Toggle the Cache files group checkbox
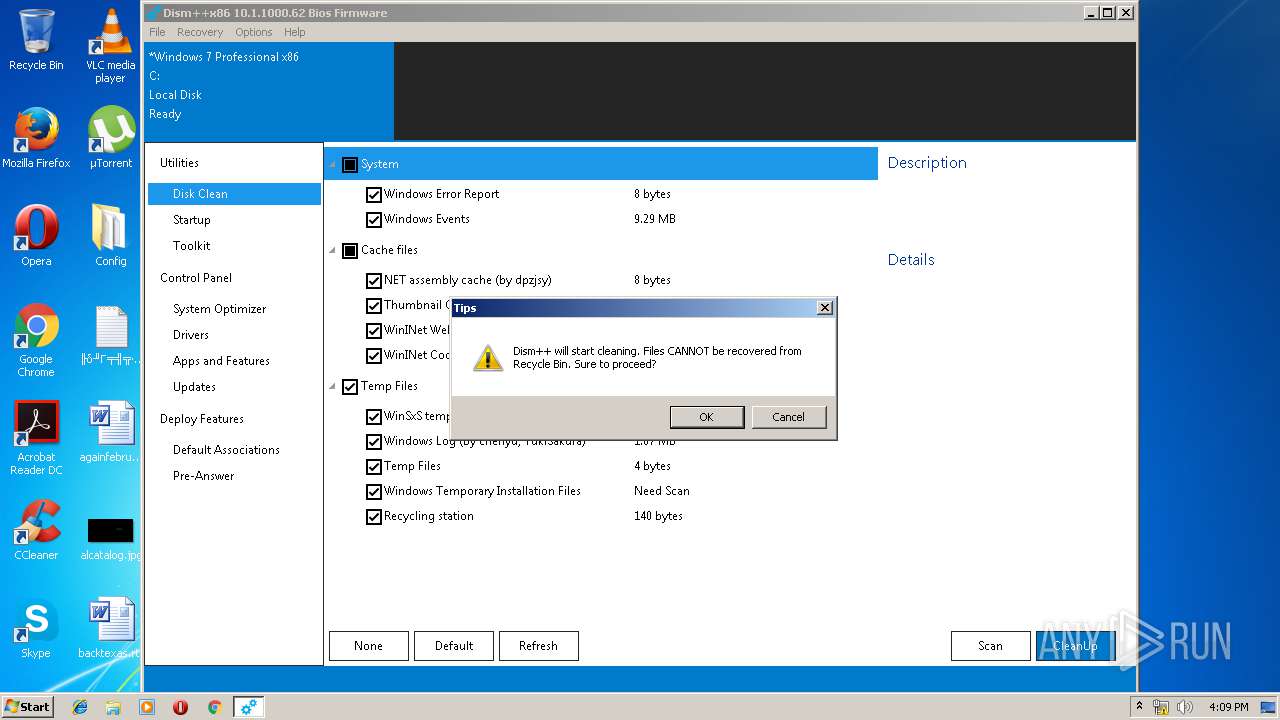This screenshot has height=720, width=1280. [x=350, y=250]
